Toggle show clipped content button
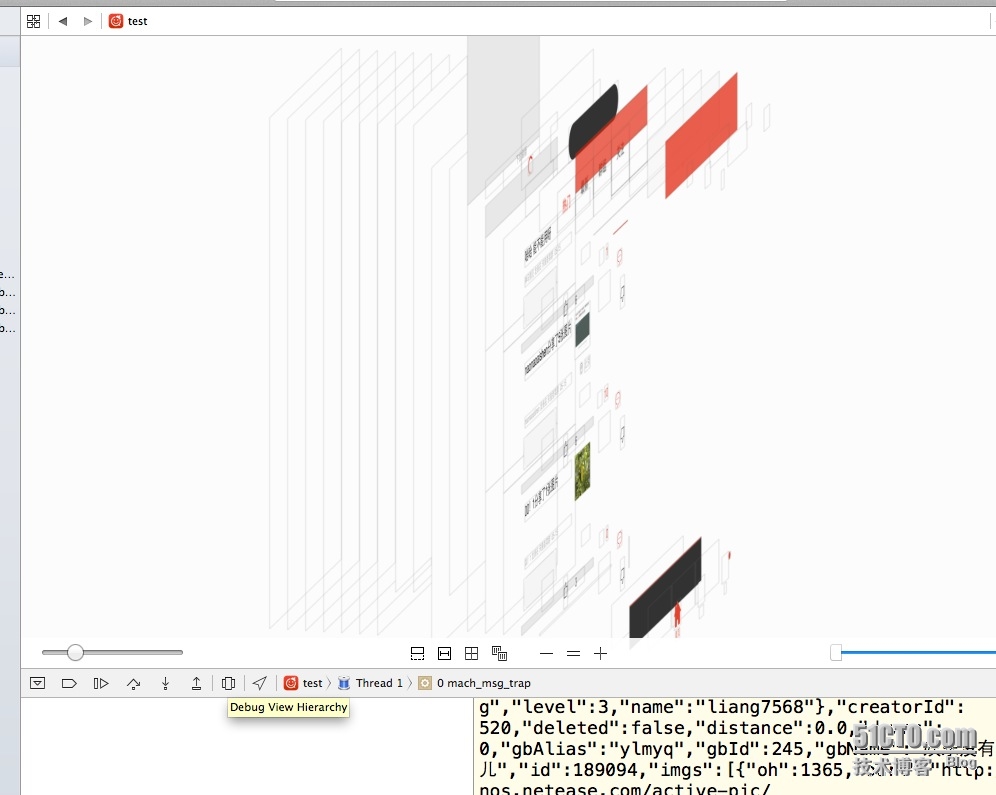 point(417,653)
